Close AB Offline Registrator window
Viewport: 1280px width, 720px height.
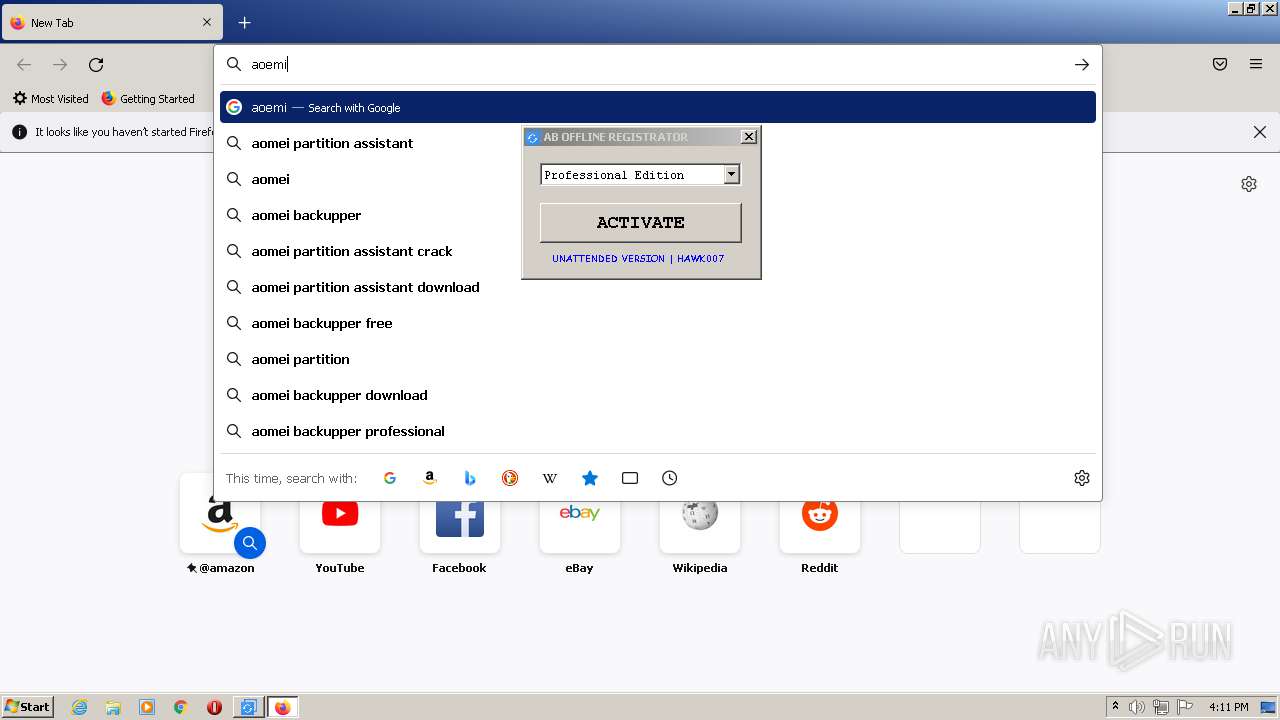tap(749, 137)
